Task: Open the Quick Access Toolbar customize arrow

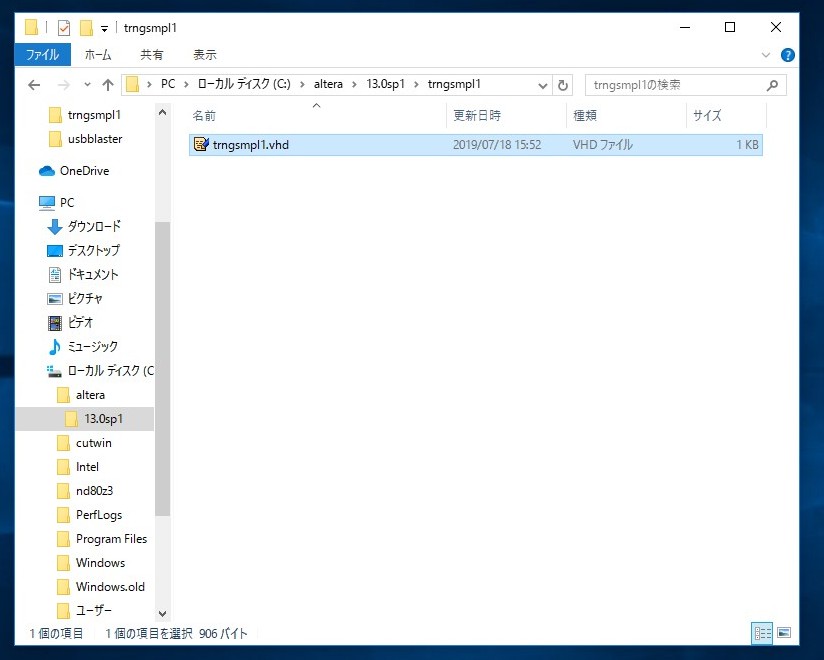Action: click(x=105, y=29)
